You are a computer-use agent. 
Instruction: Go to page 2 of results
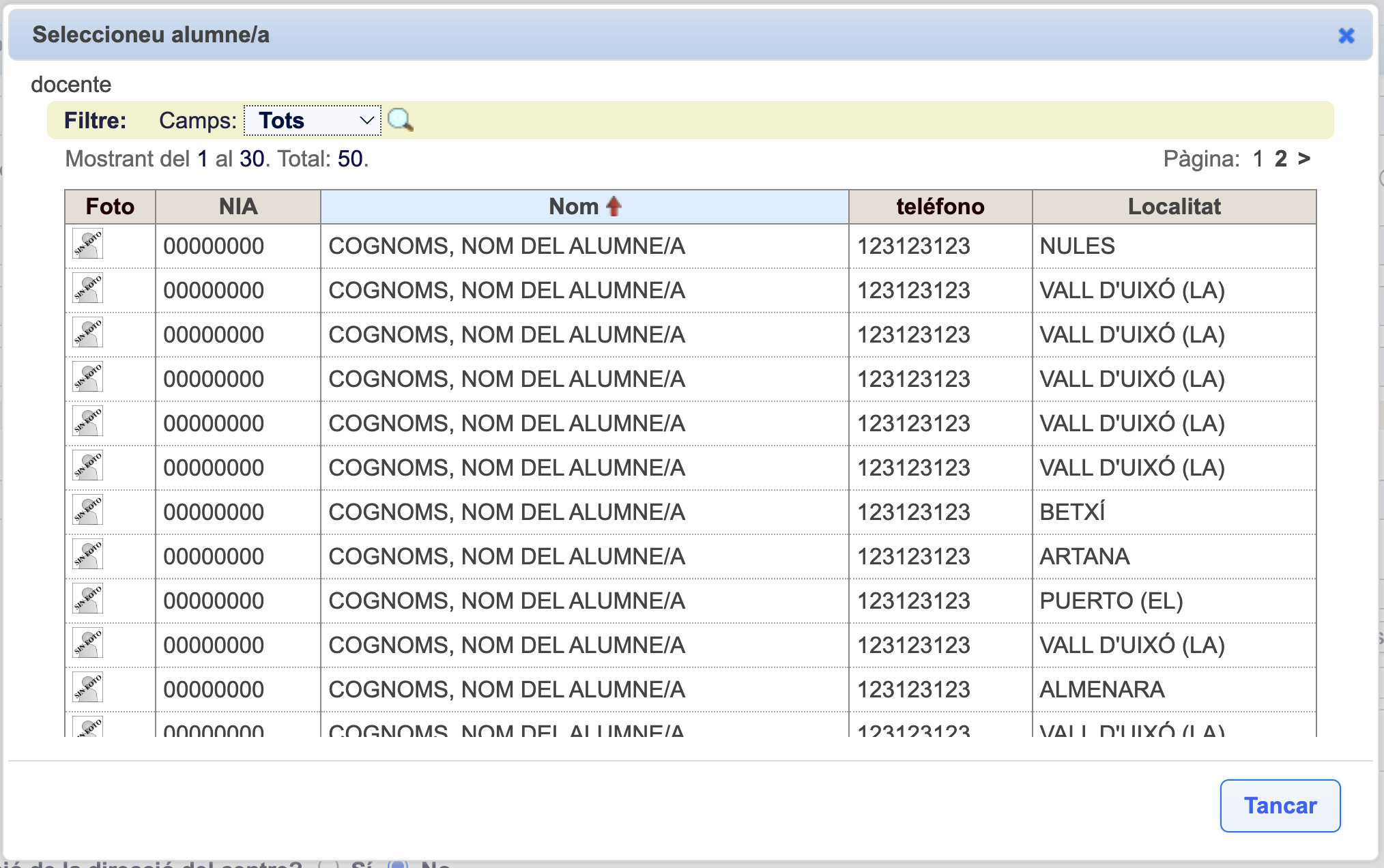pos(1280,159)
